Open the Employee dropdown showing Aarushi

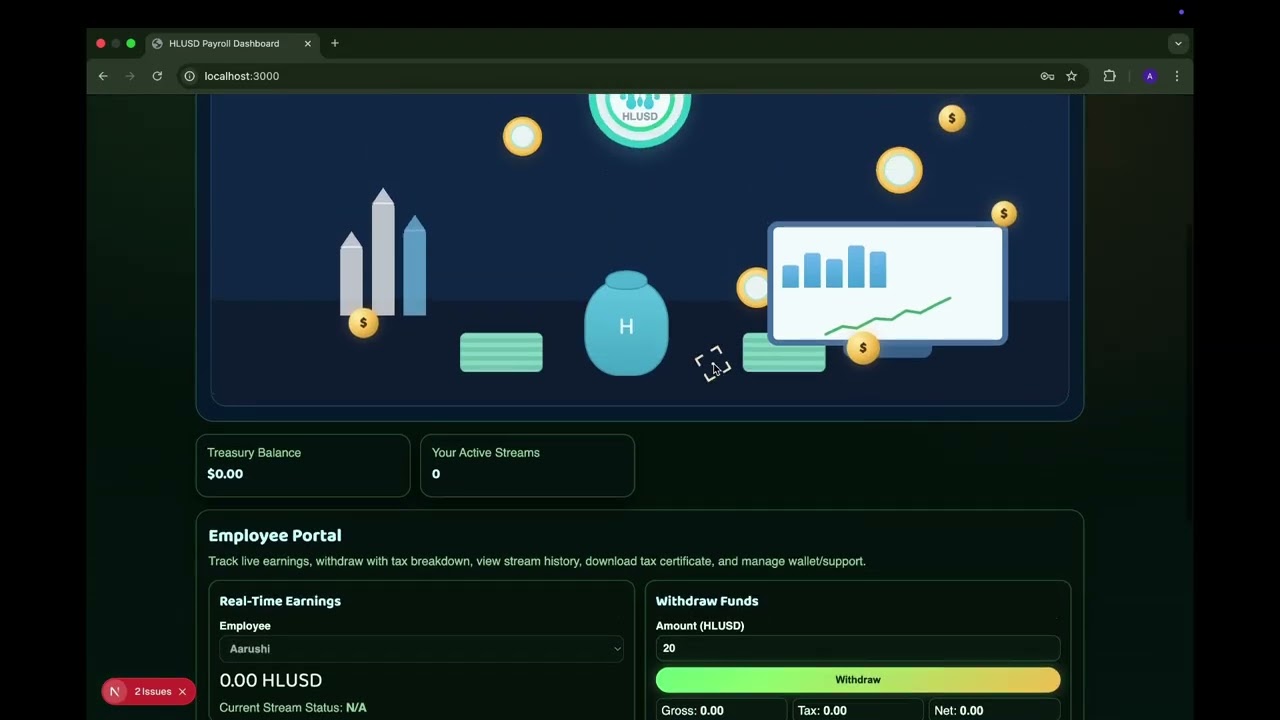[422, 649]
